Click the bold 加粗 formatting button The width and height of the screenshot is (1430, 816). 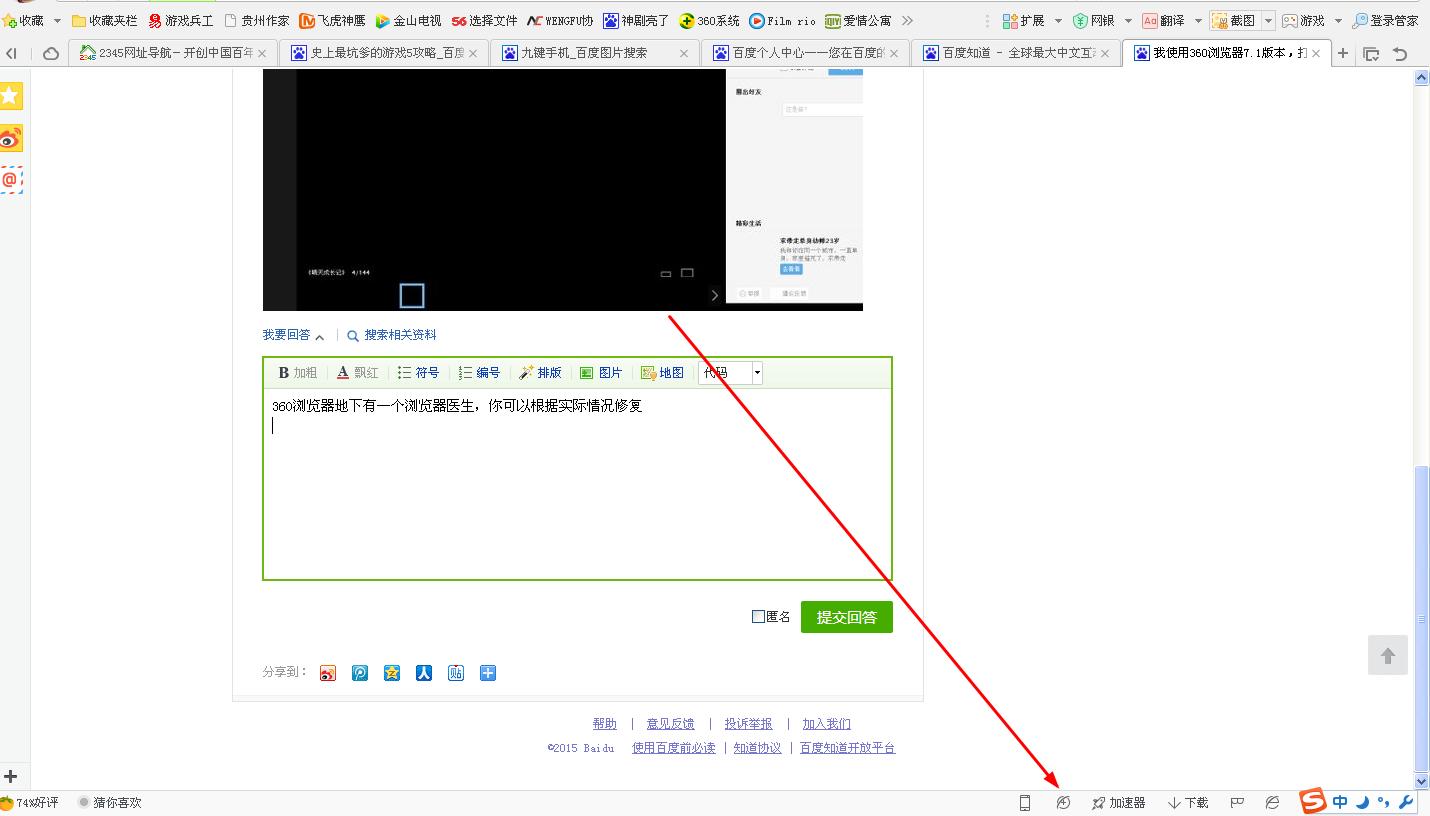tap(297, 373)
